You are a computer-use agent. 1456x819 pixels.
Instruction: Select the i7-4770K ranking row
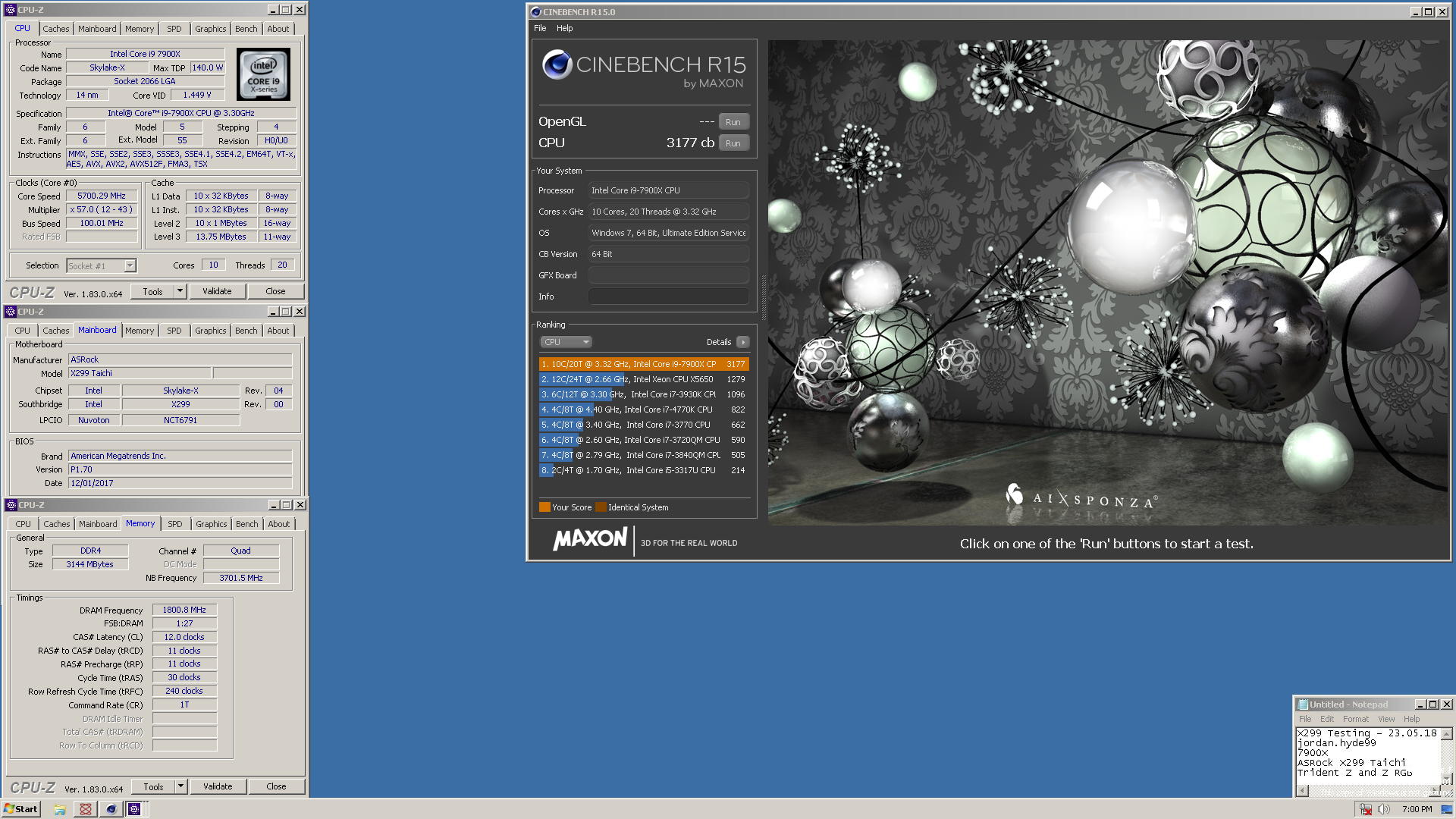tap(644, 409)
